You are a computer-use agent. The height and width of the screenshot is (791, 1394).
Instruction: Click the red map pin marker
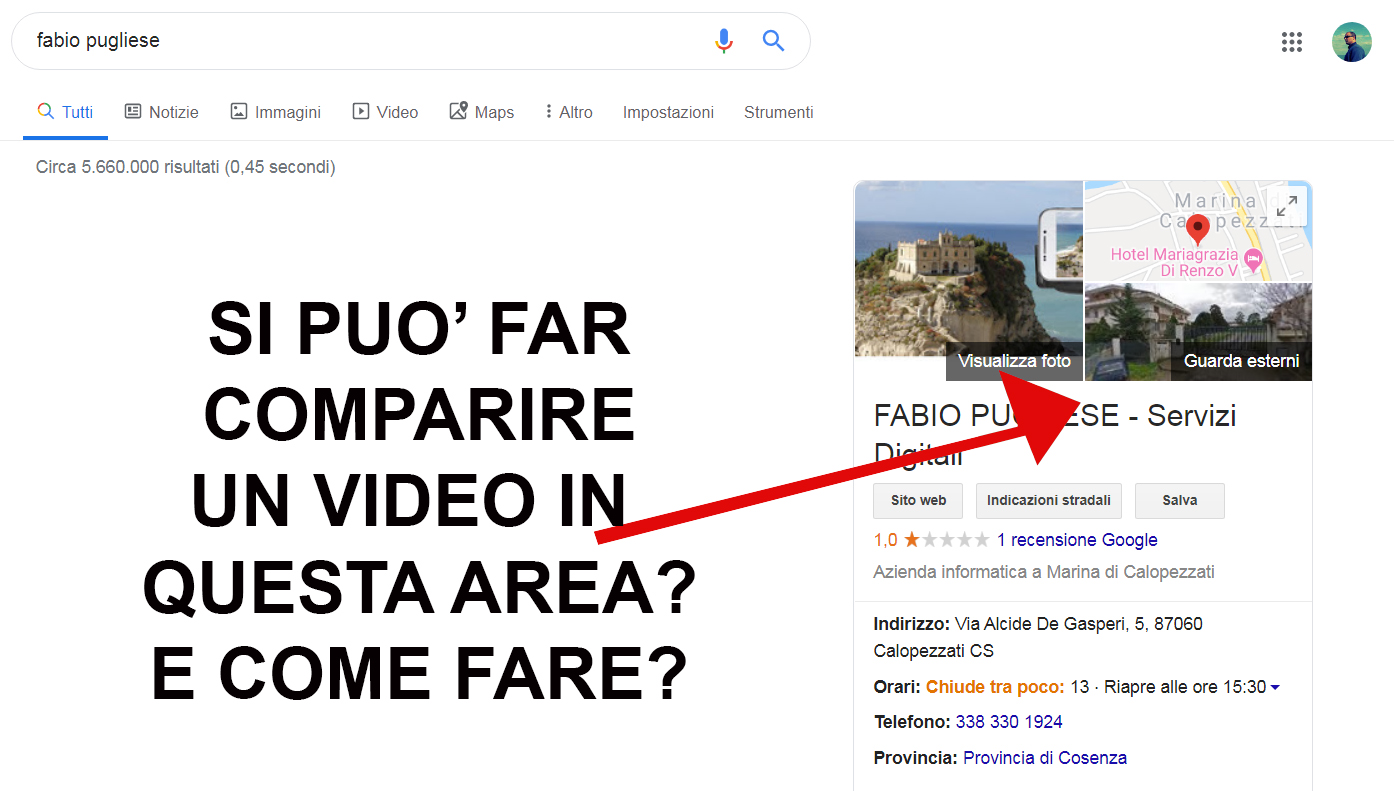pos(1197,230)
